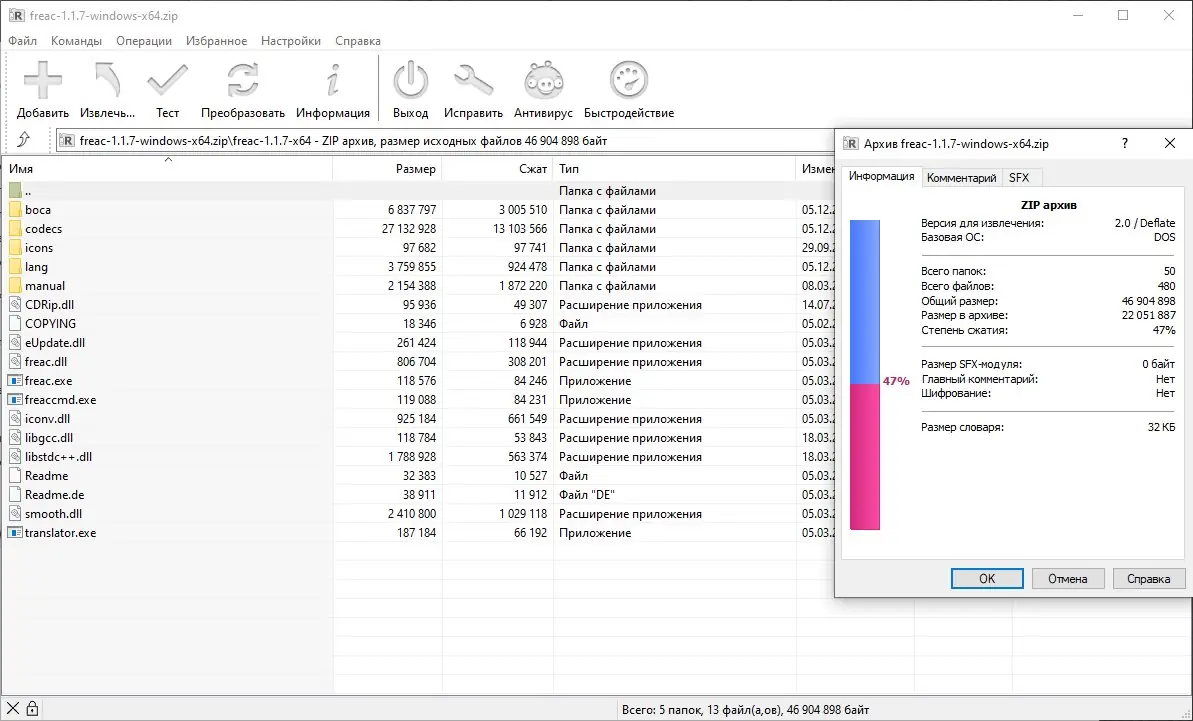
Task: Open the Преобразовать (Convert) tool
Action: (x=243, y=80)
